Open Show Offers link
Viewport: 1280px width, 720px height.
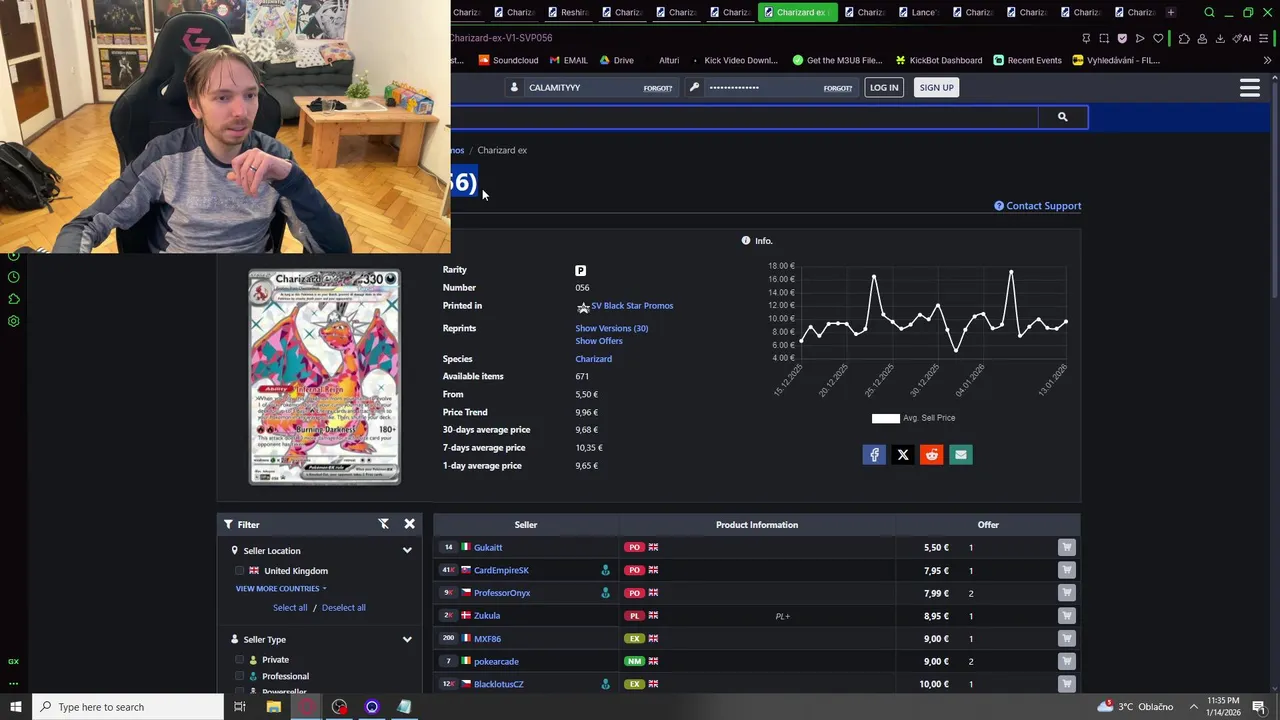[599, 341]
